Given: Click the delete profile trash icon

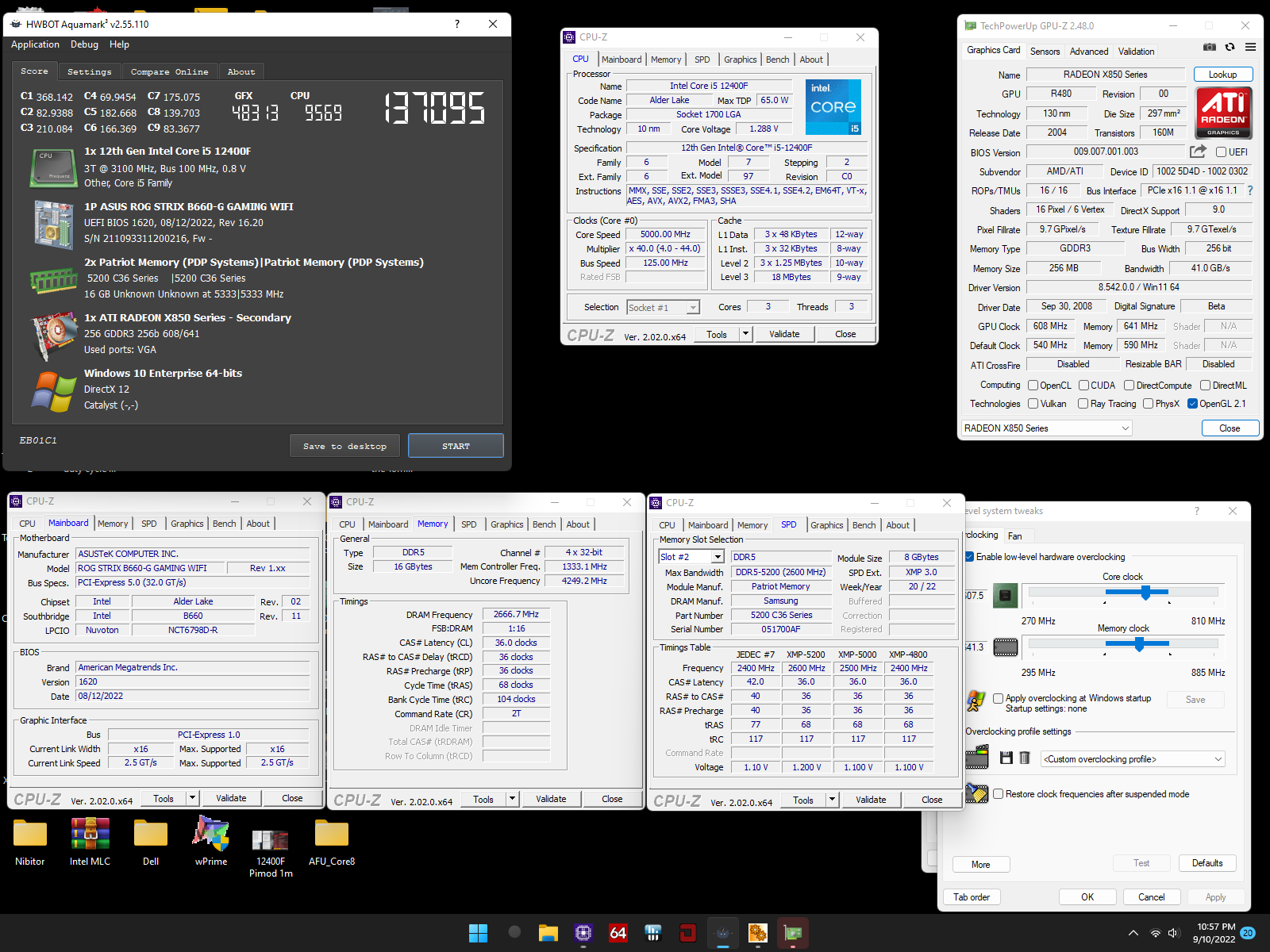Looking at the screenshot, I should point(1025,758).
